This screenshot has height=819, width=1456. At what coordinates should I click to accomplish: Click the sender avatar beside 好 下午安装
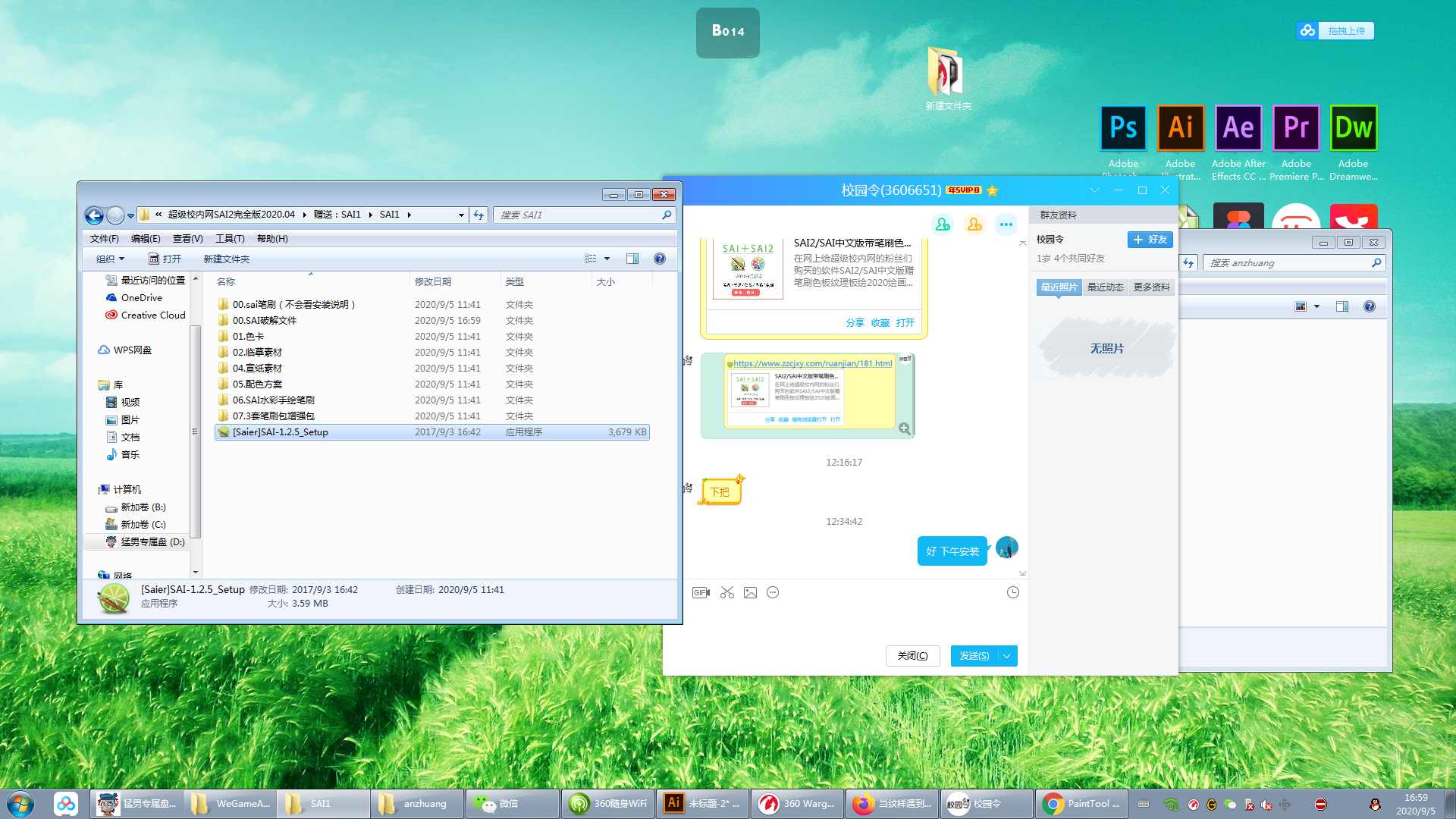pos(1006,548)
